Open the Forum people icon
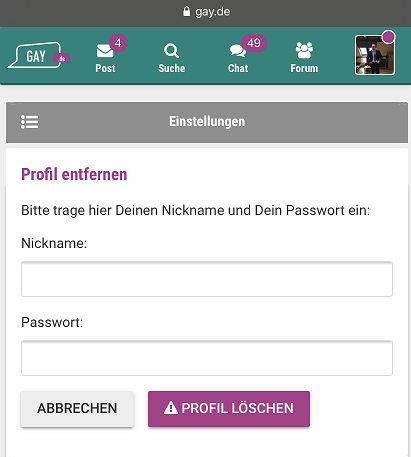 (304, 50)
